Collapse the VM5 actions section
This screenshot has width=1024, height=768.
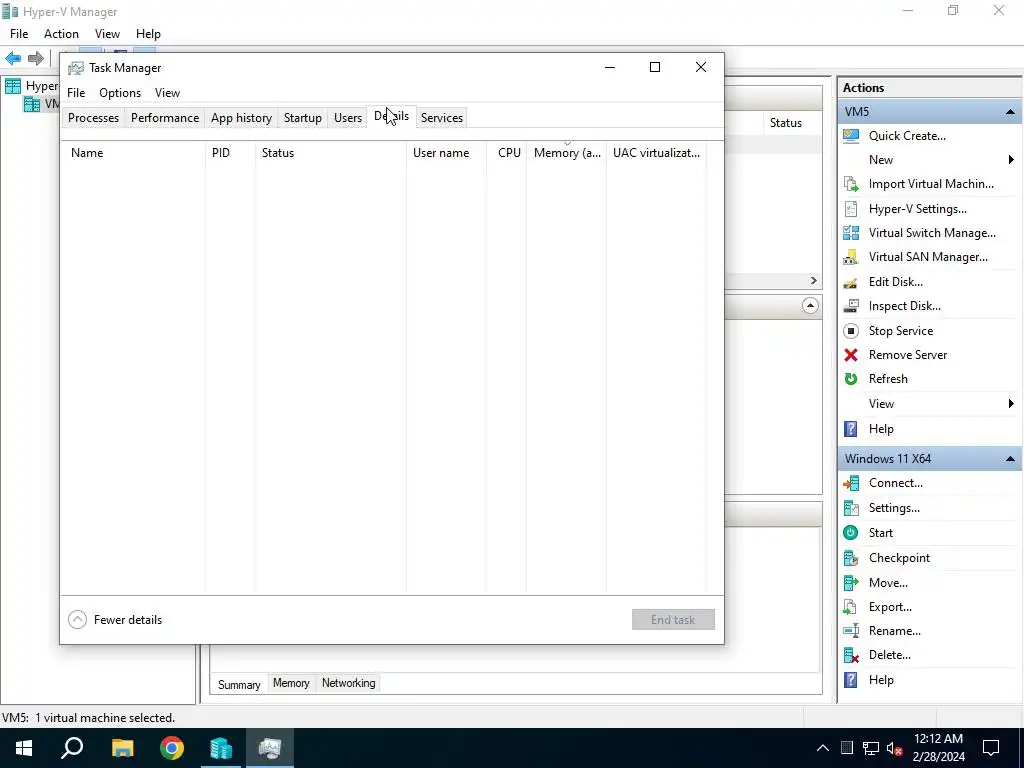coord(1010,112)
